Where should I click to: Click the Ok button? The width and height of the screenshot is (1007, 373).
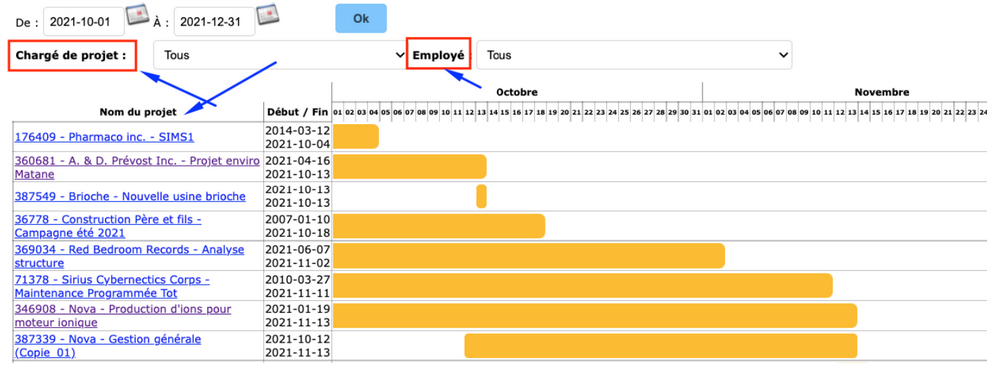coord(361,19)
